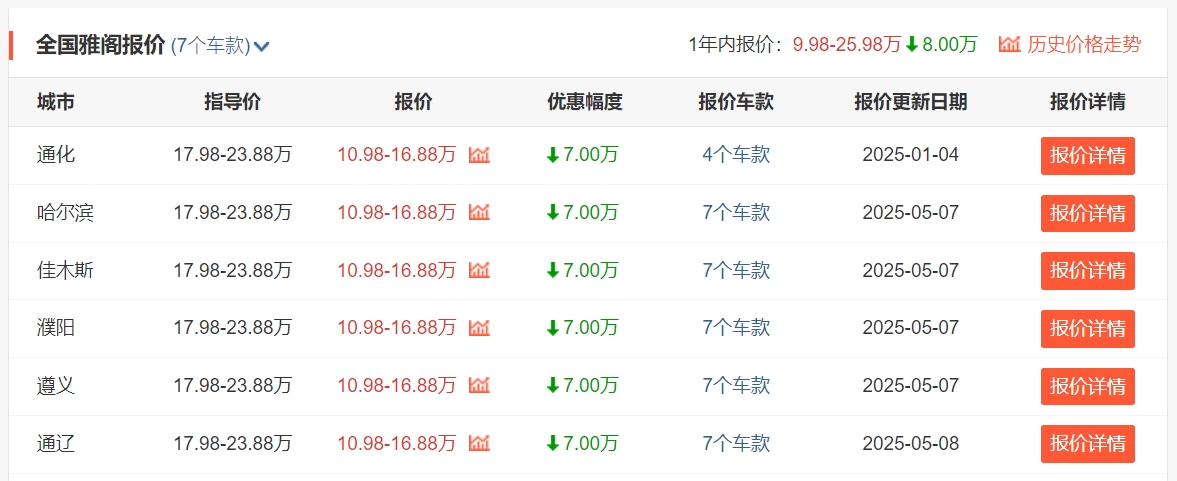Open the 7个车款 link for 濮阳
The width and height of the screenshot is (1177, 481).
tap(736, 328)
